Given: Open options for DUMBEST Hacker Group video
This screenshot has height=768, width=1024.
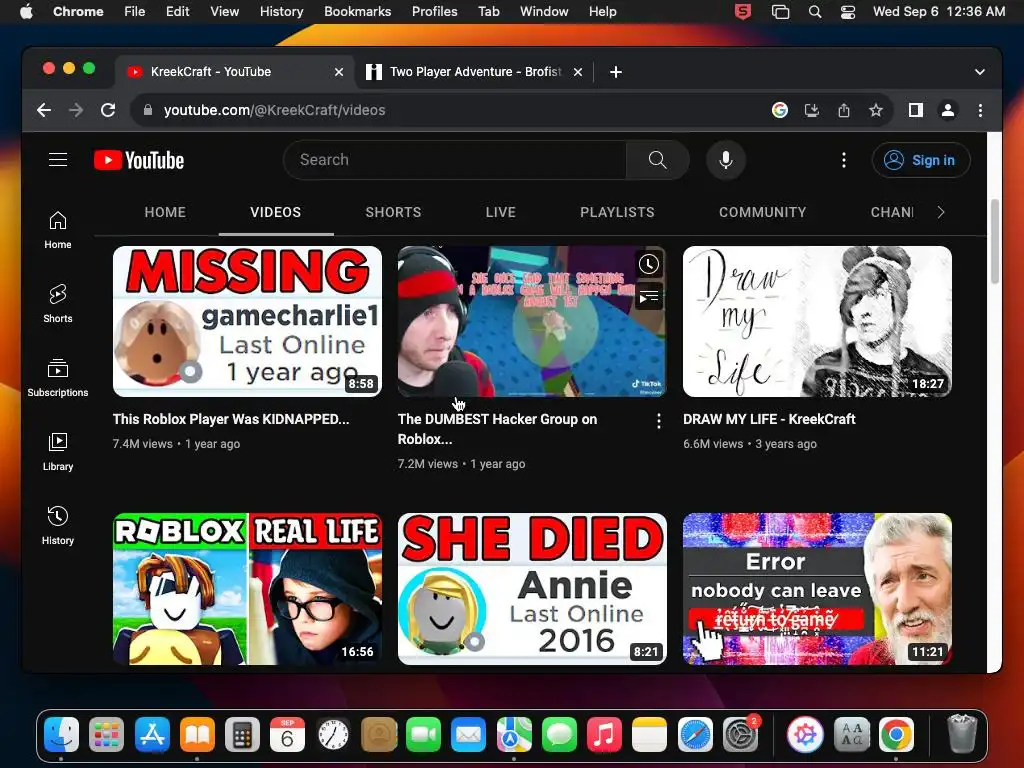Looking at the screenshot, I should tap(658, 421).
